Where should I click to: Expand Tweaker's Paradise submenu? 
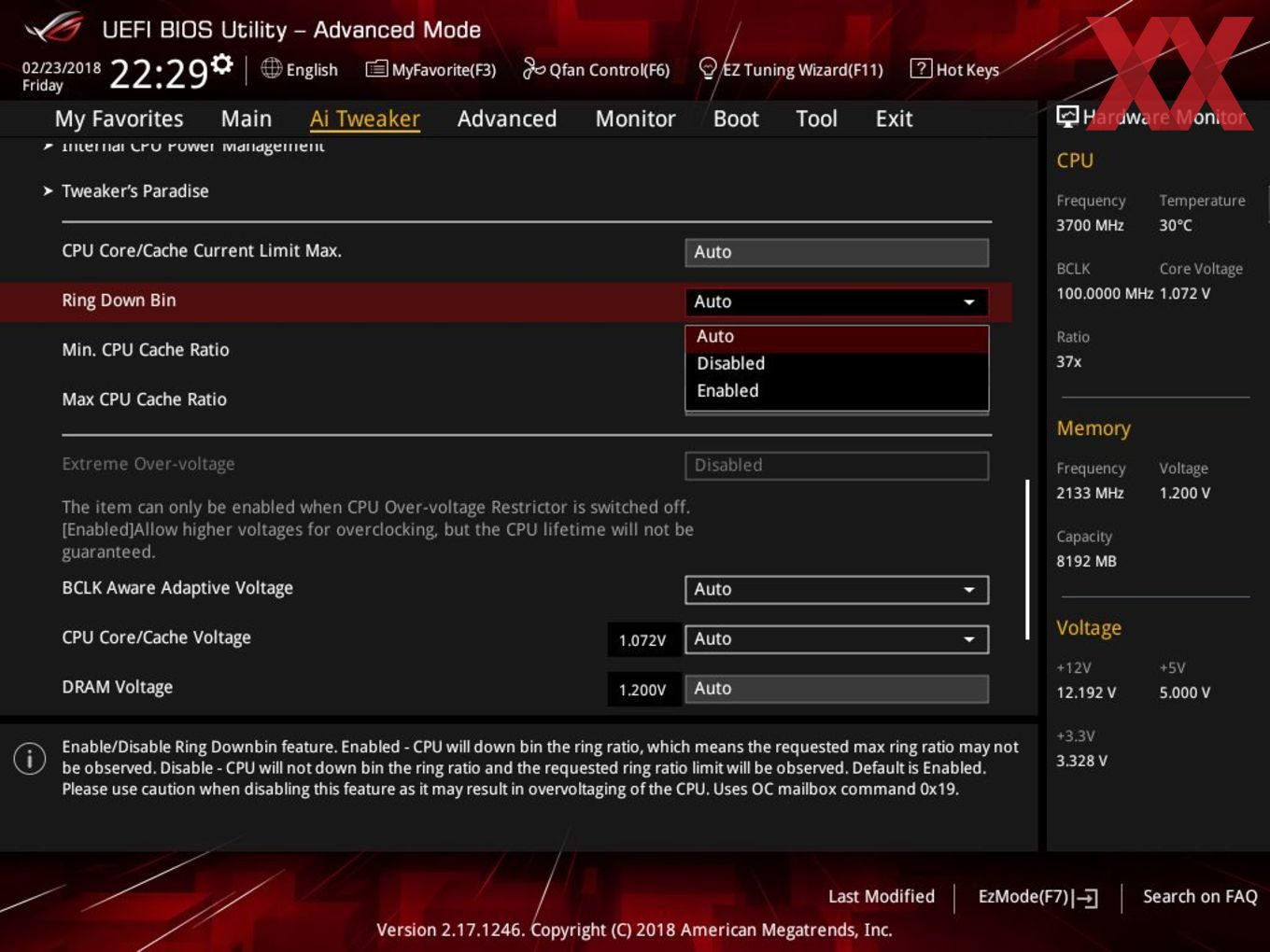click(x=134, y=190)
